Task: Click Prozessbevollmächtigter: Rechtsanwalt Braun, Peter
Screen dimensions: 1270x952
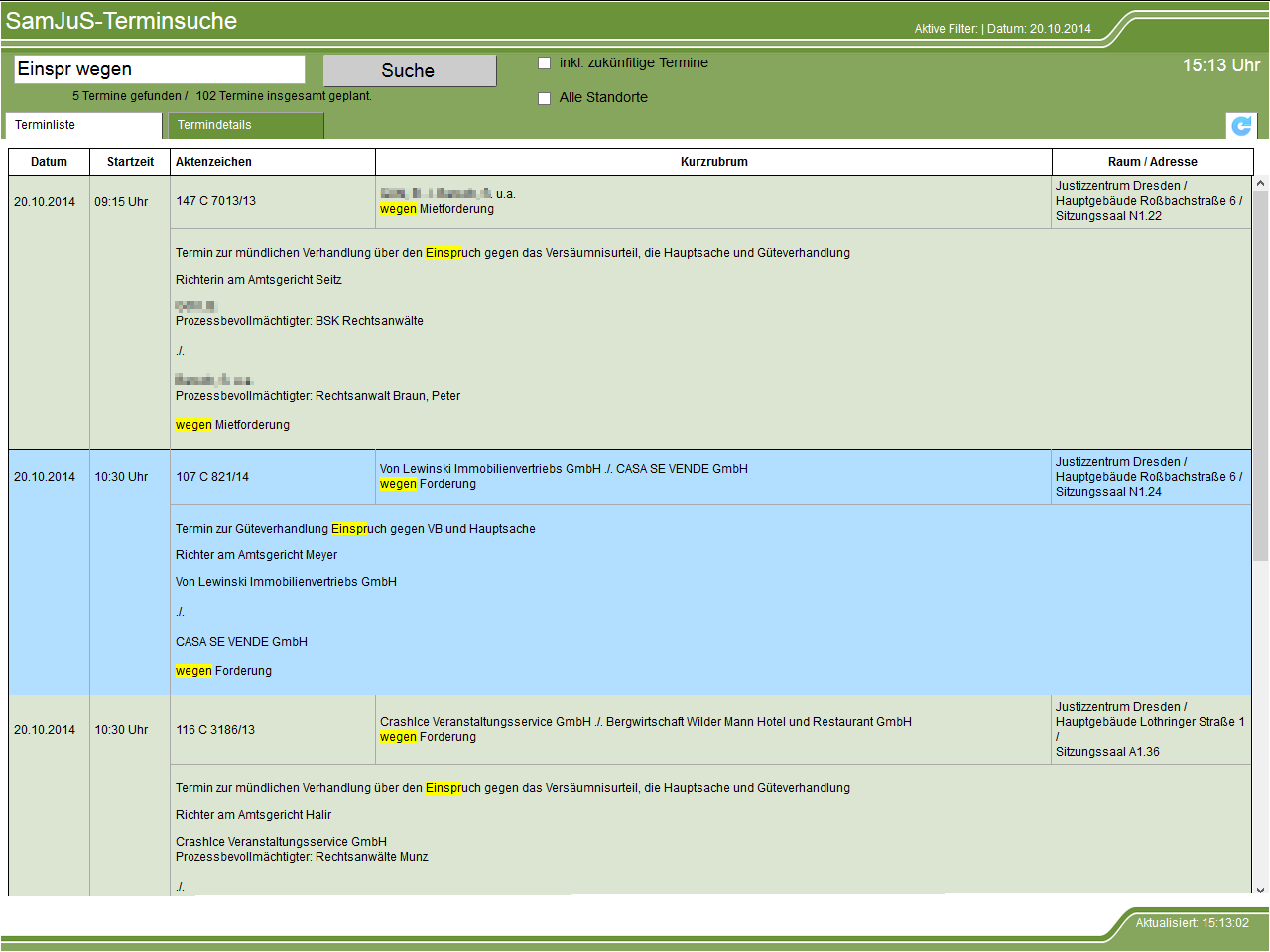Action: 318,396
